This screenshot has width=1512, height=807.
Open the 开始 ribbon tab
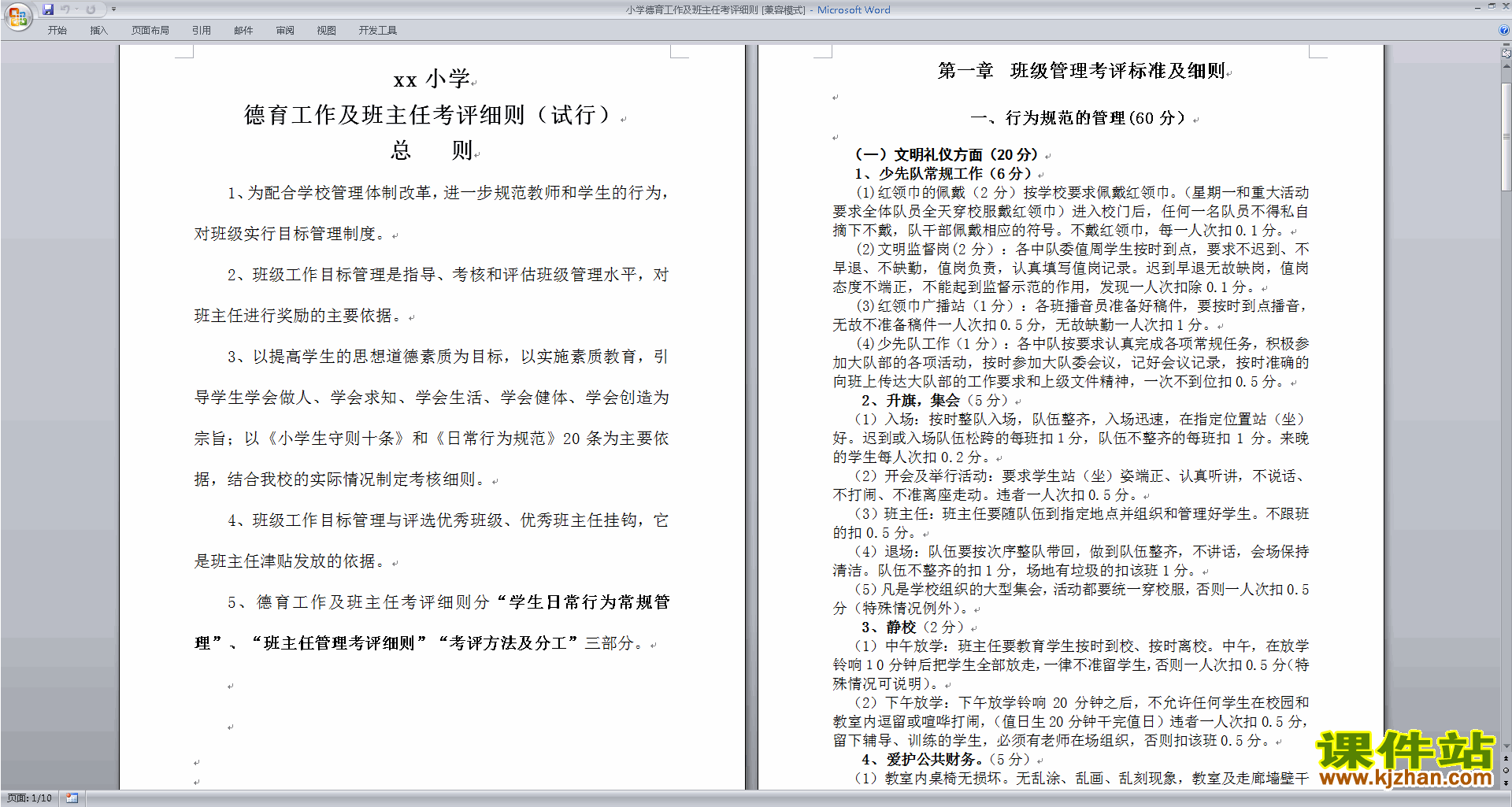[57, 30]
